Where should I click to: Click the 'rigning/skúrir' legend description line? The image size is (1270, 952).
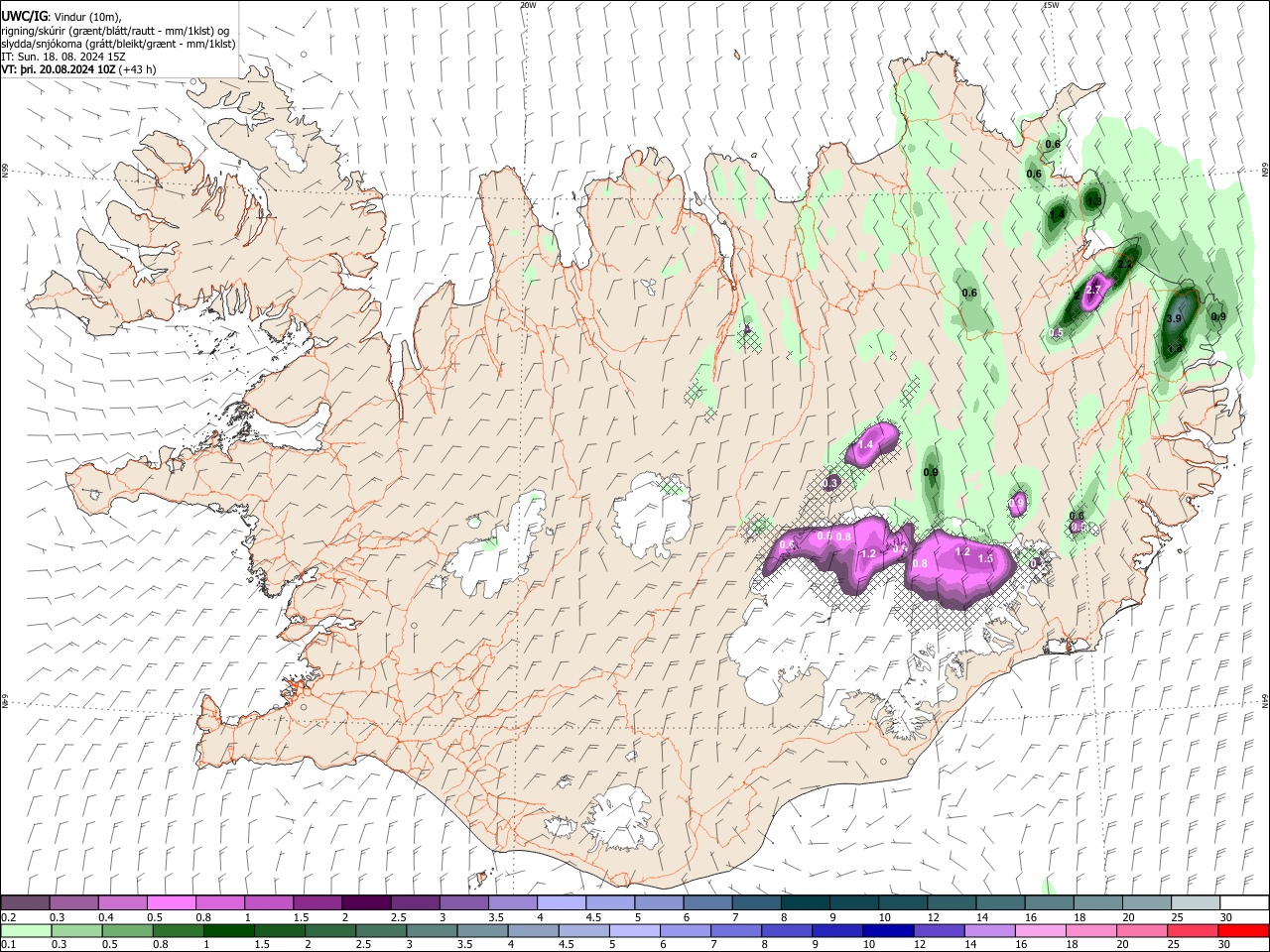(x=116, y=31)
